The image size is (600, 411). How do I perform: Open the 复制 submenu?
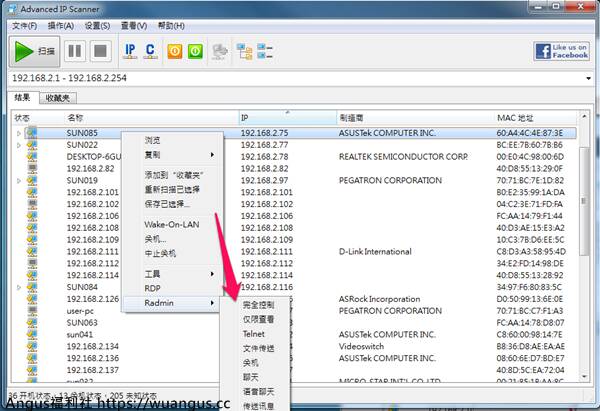pos(172,155)
